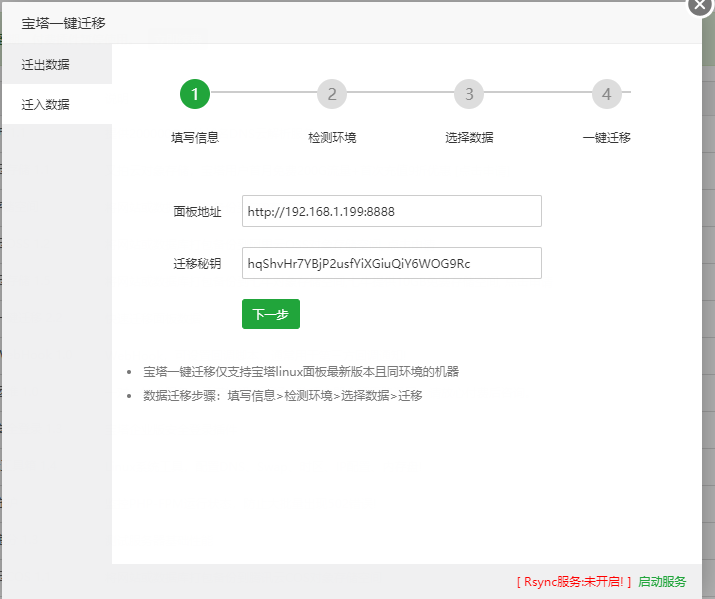Switch to the 迁出数据 tab

[57, 64]
